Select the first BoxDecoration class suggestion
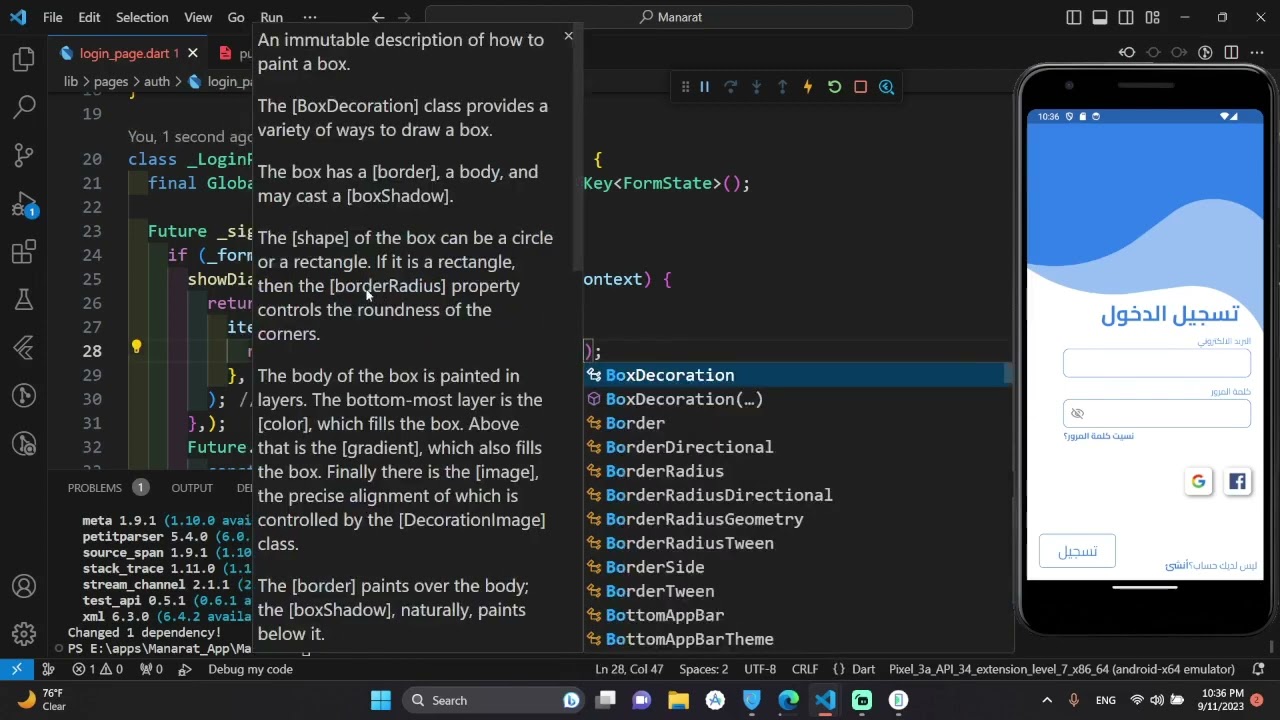The width and height of the screenshot is (1280, 720). pos(798,375)
